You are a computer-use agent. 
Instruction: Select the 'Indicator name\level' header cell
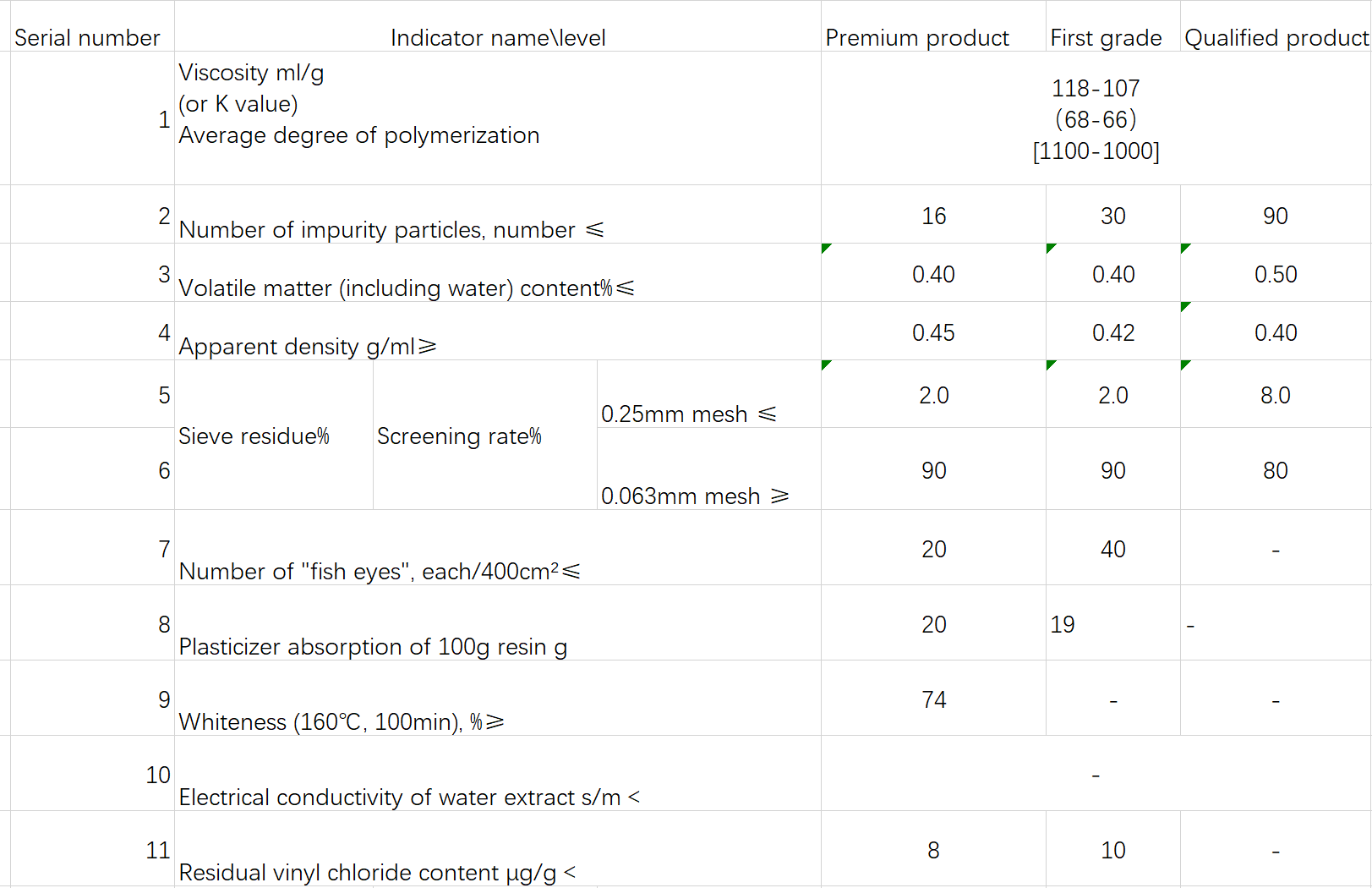point(497,38)
